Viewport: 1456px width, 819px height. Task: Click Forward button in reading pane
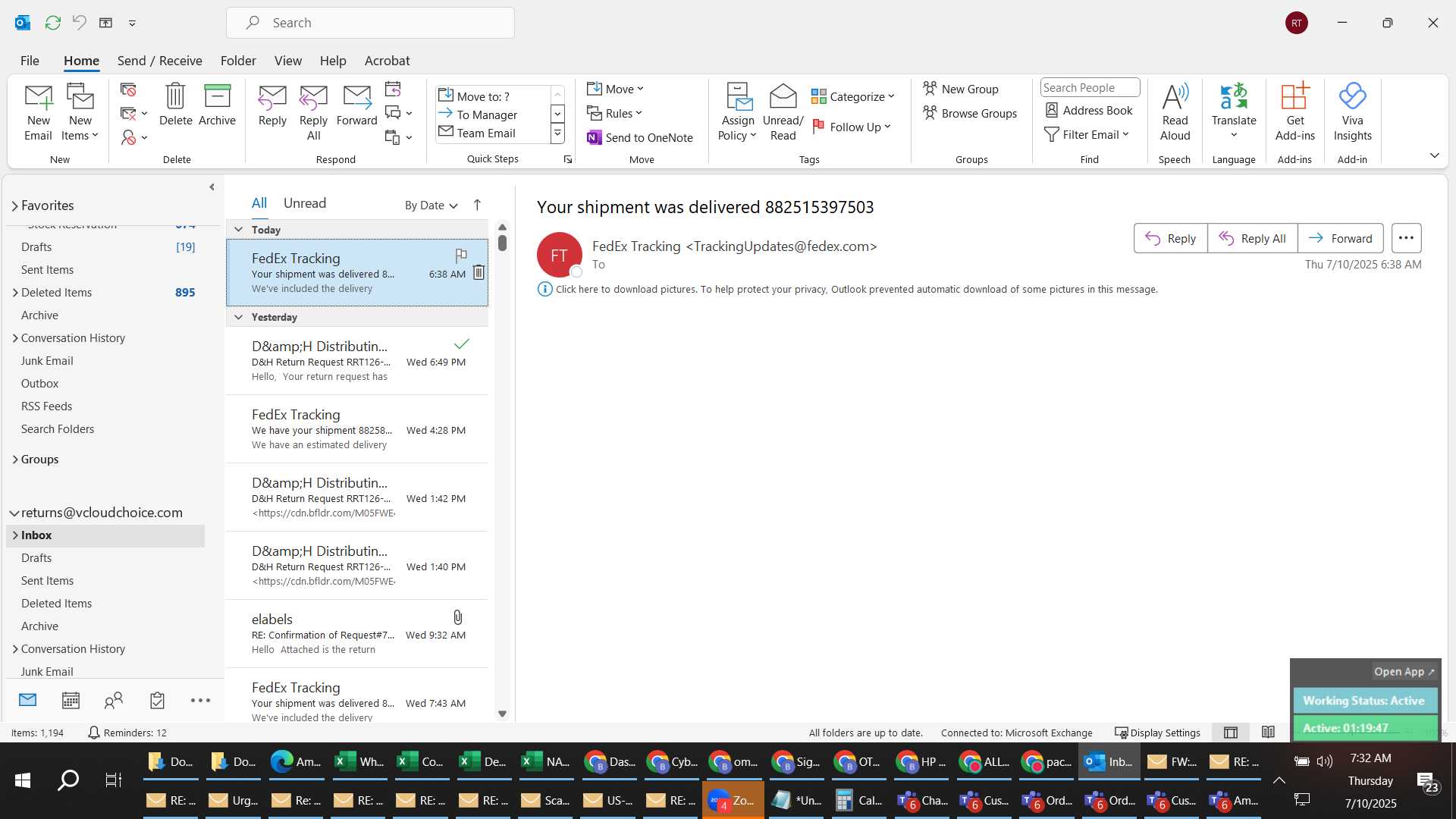click(1340, 238)
